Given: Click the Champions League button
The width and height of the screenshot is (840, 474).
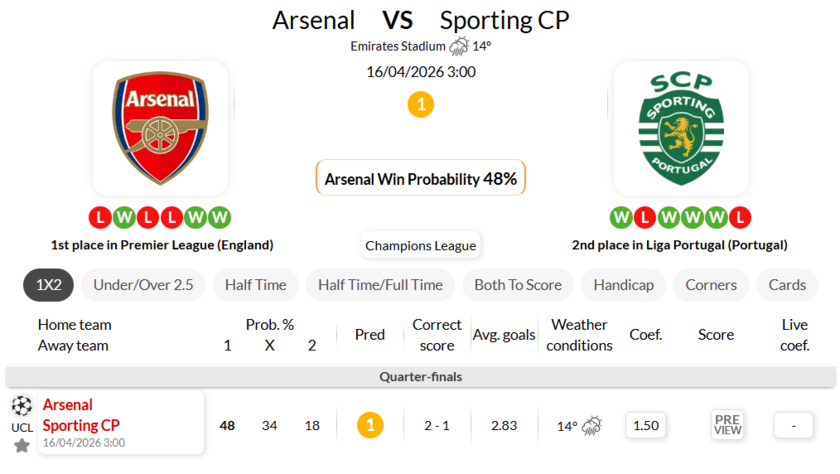Looking at the screenshot, I should pyautogui.click(x=421, y=245).
